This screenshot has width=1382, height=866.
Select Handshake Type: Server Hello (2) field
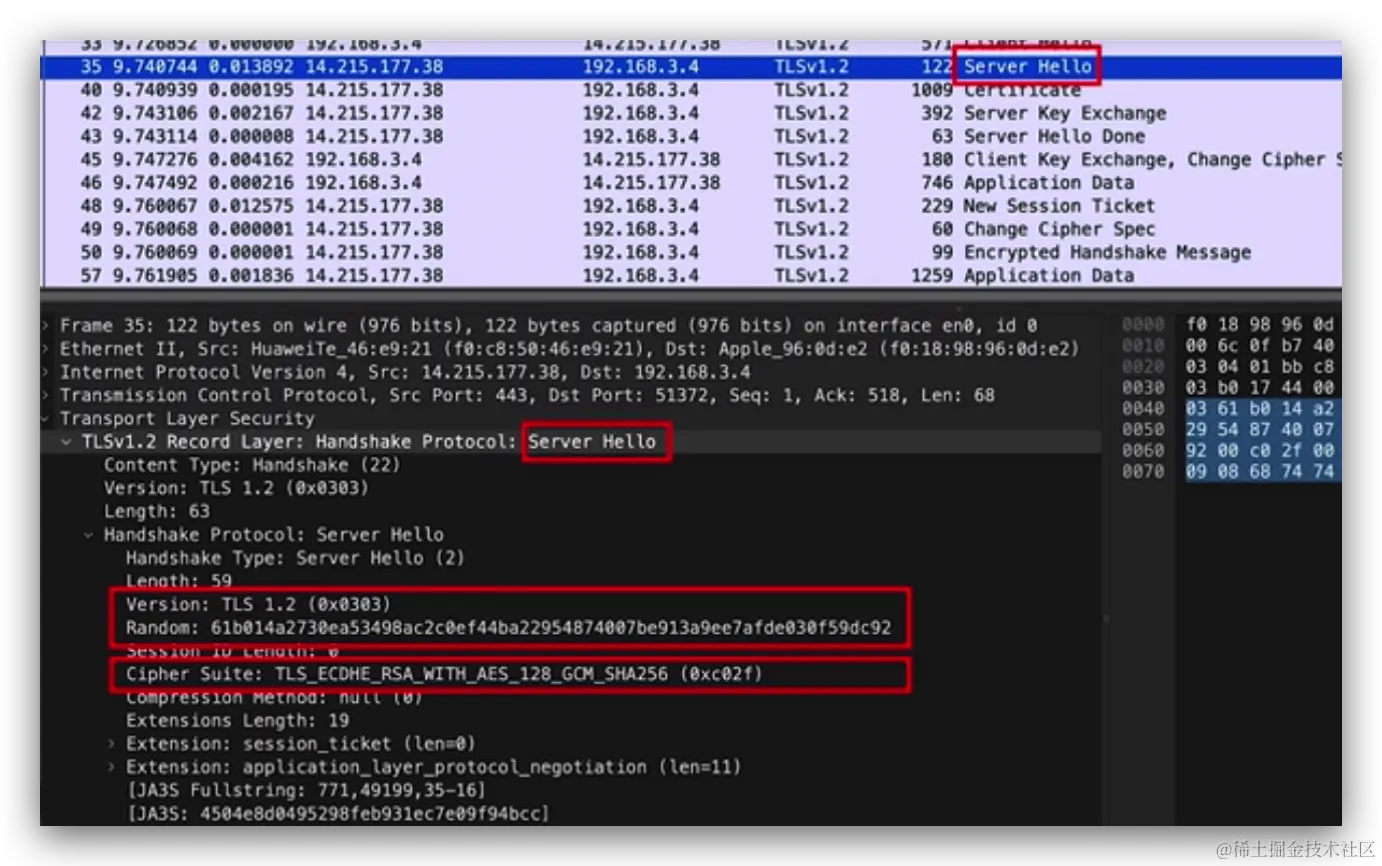[x=295, y=558]
